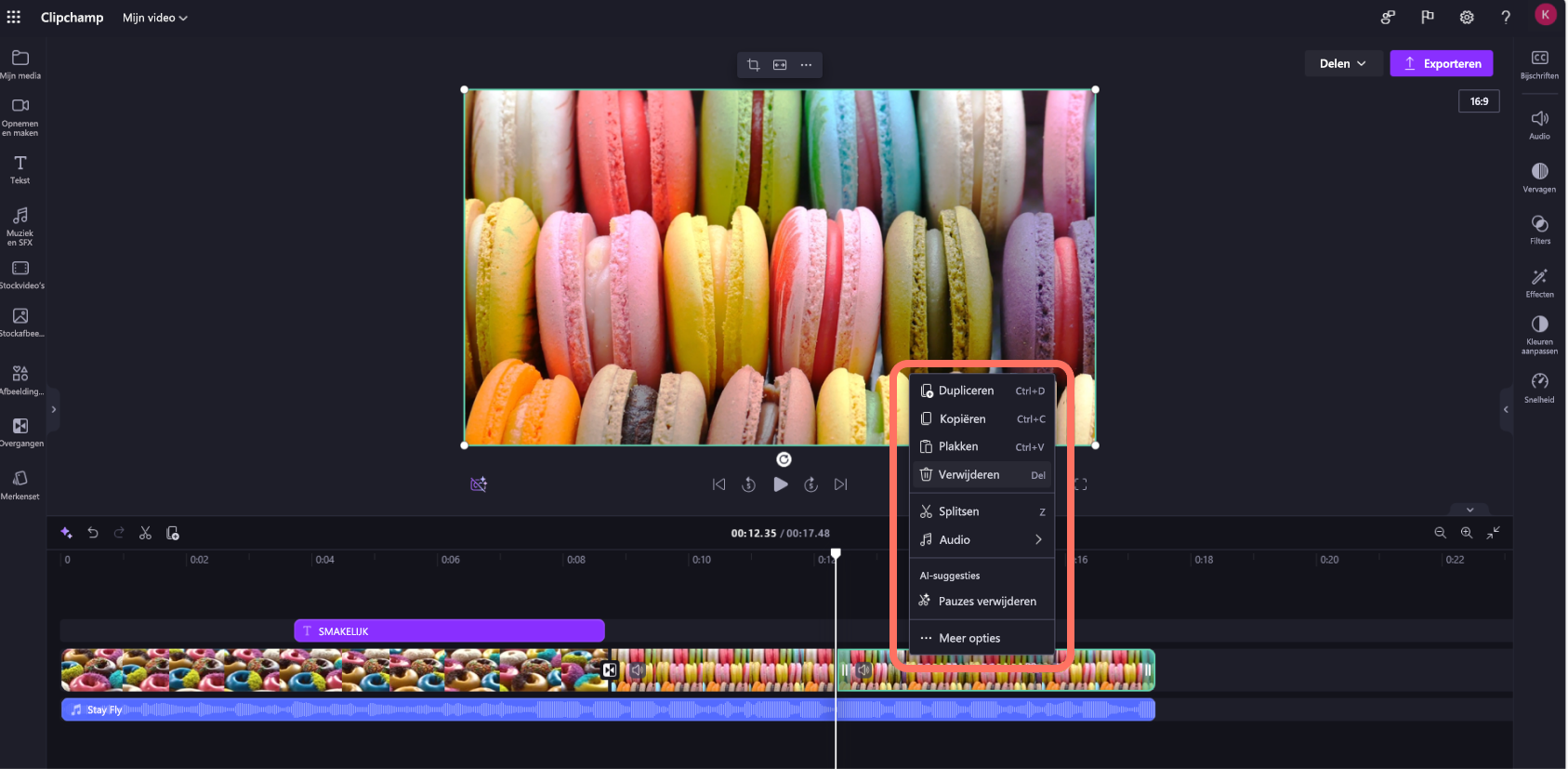This screenshot has height=769, width=1568.
Task: Choose Pauzes verwijderen AI suggestion
Action: click(x=982, y=602)
